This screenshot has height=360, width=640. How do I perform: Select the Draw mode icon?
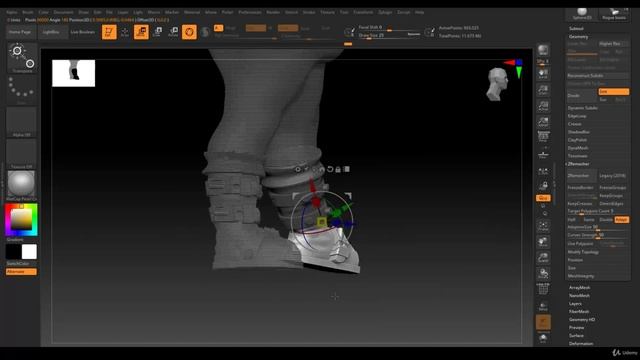click(x=125, y=32)
